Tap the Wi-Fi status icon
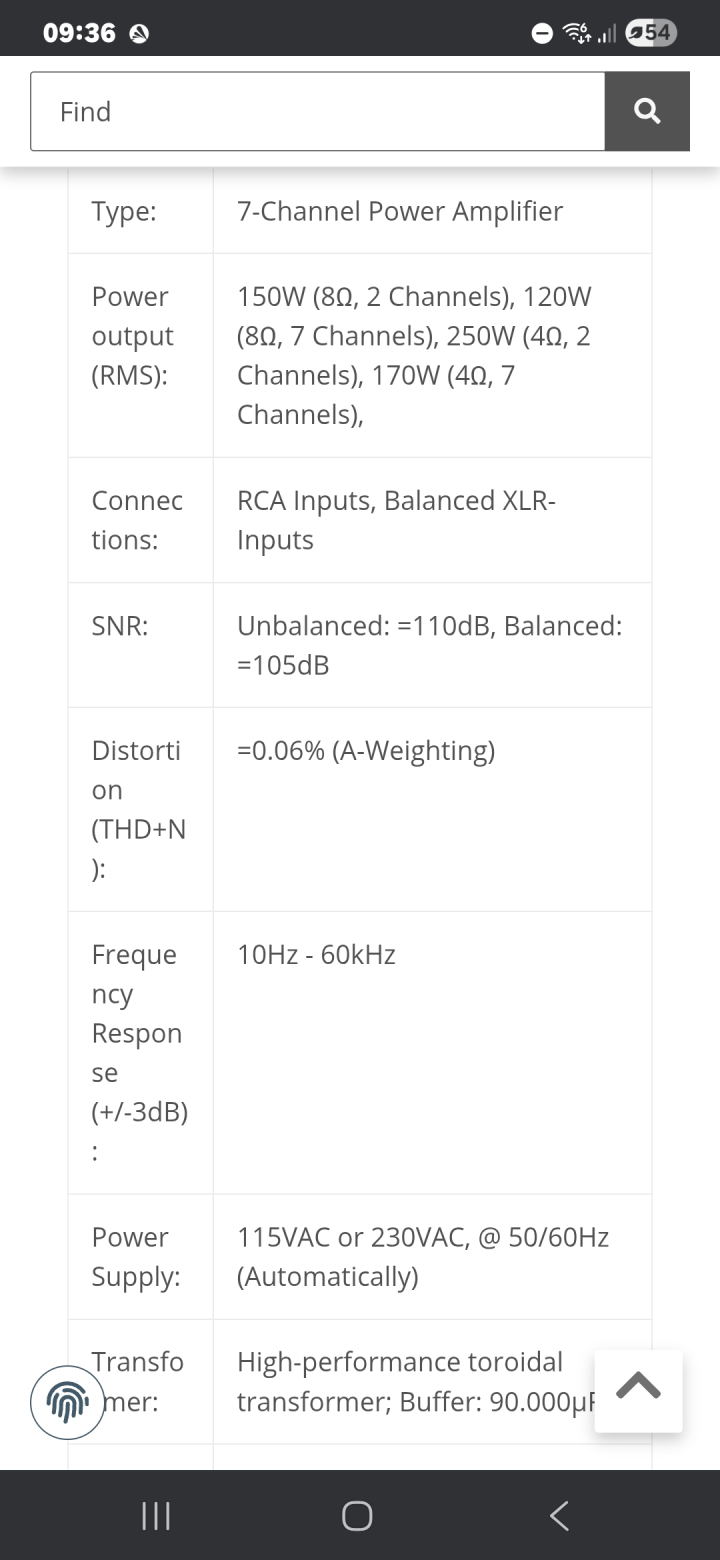This screenshot has height=1560, width=720. click(x=576, y=33)
